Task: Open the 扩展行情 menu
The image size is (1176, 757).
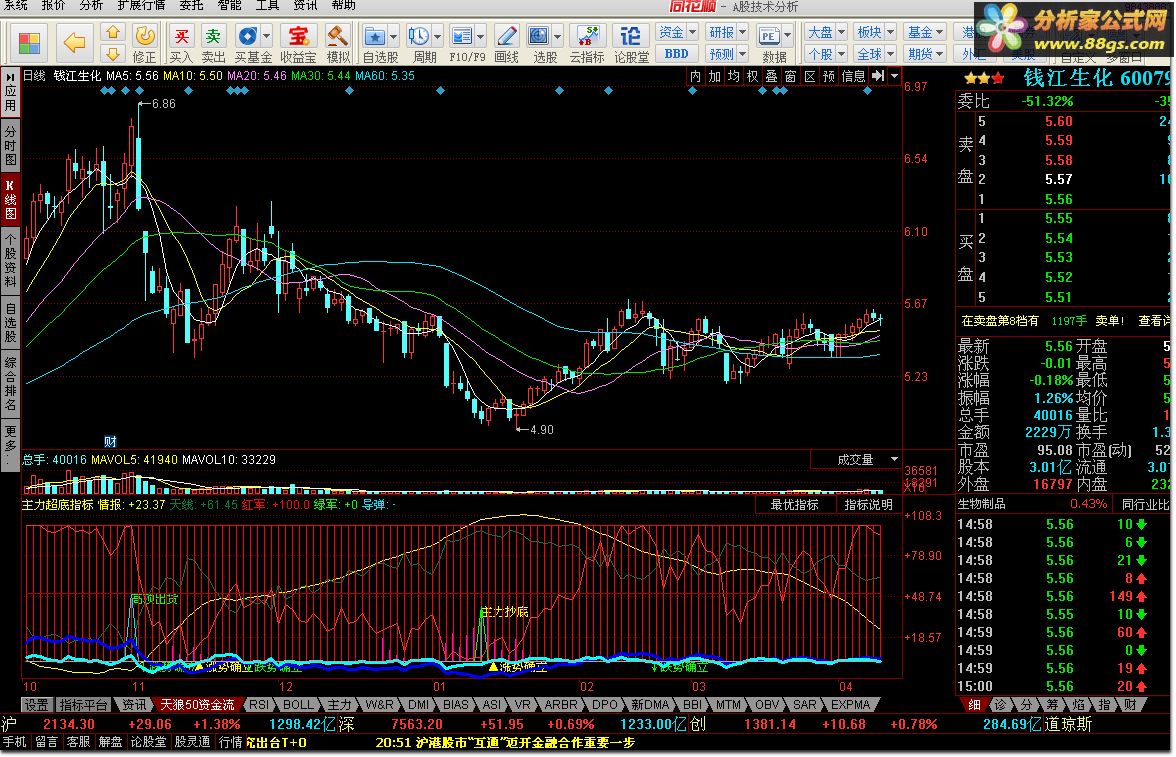Action: pos(141,5)
